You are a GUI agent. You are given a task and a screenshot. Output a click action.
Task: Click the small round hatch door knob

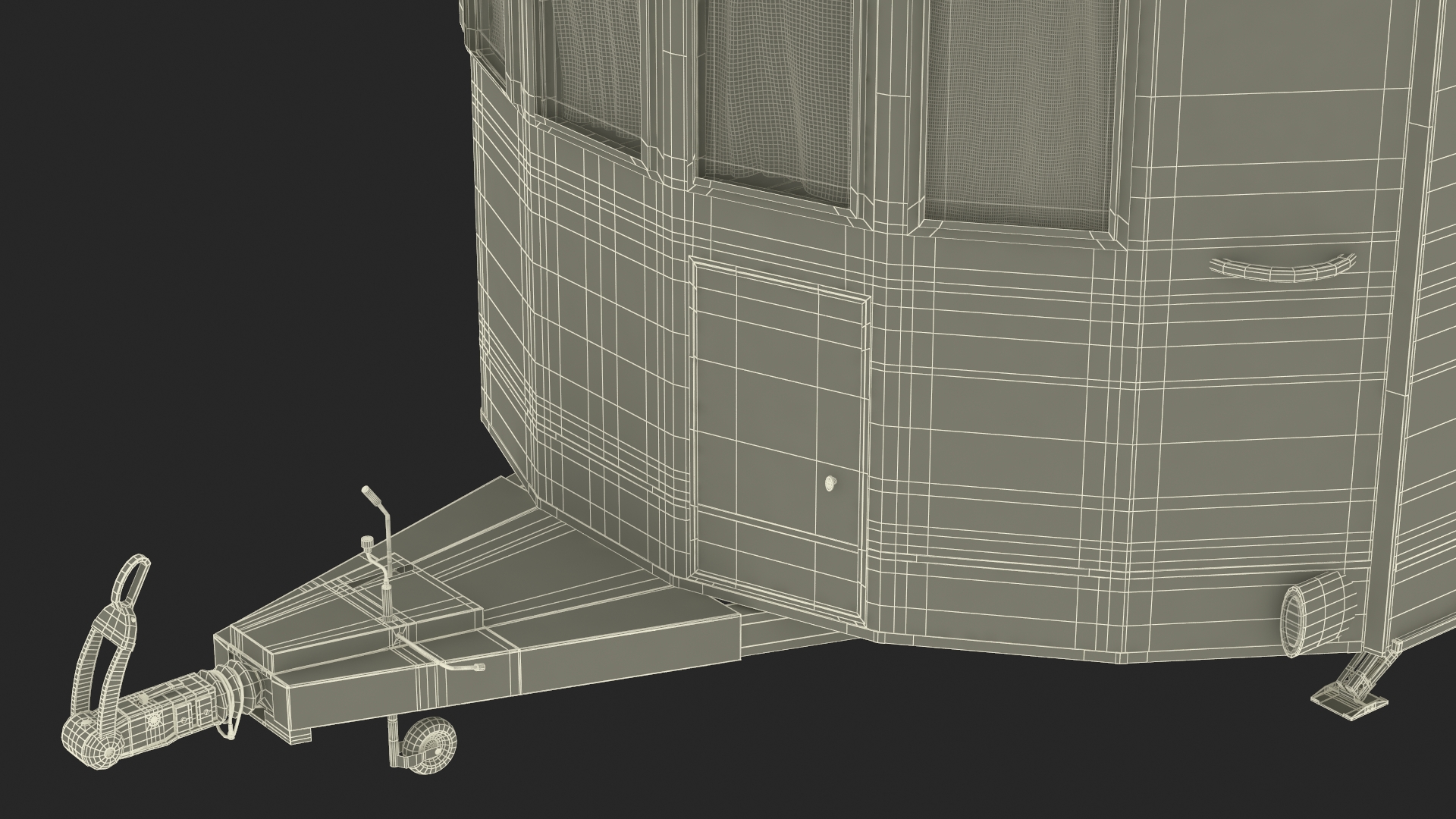[x=832, y=482]
